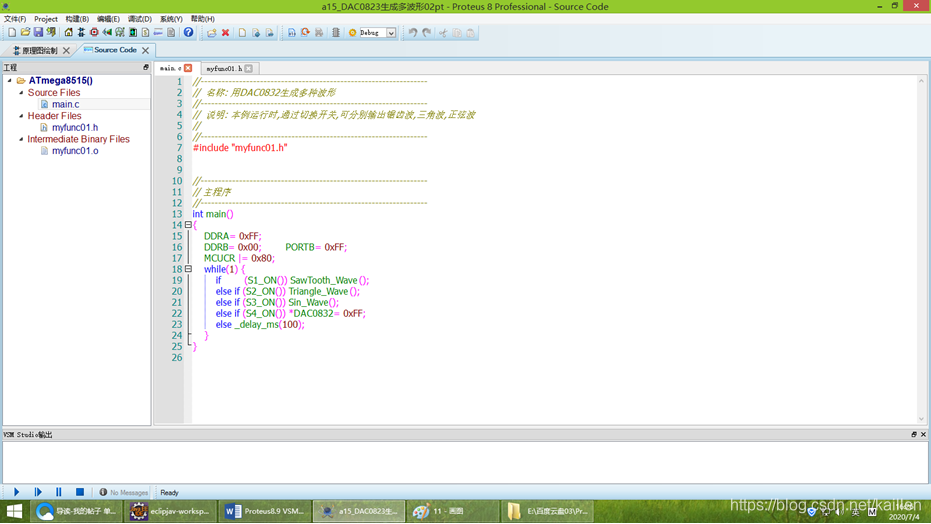Open the 帮助(H) menu

tap(202, 19)
